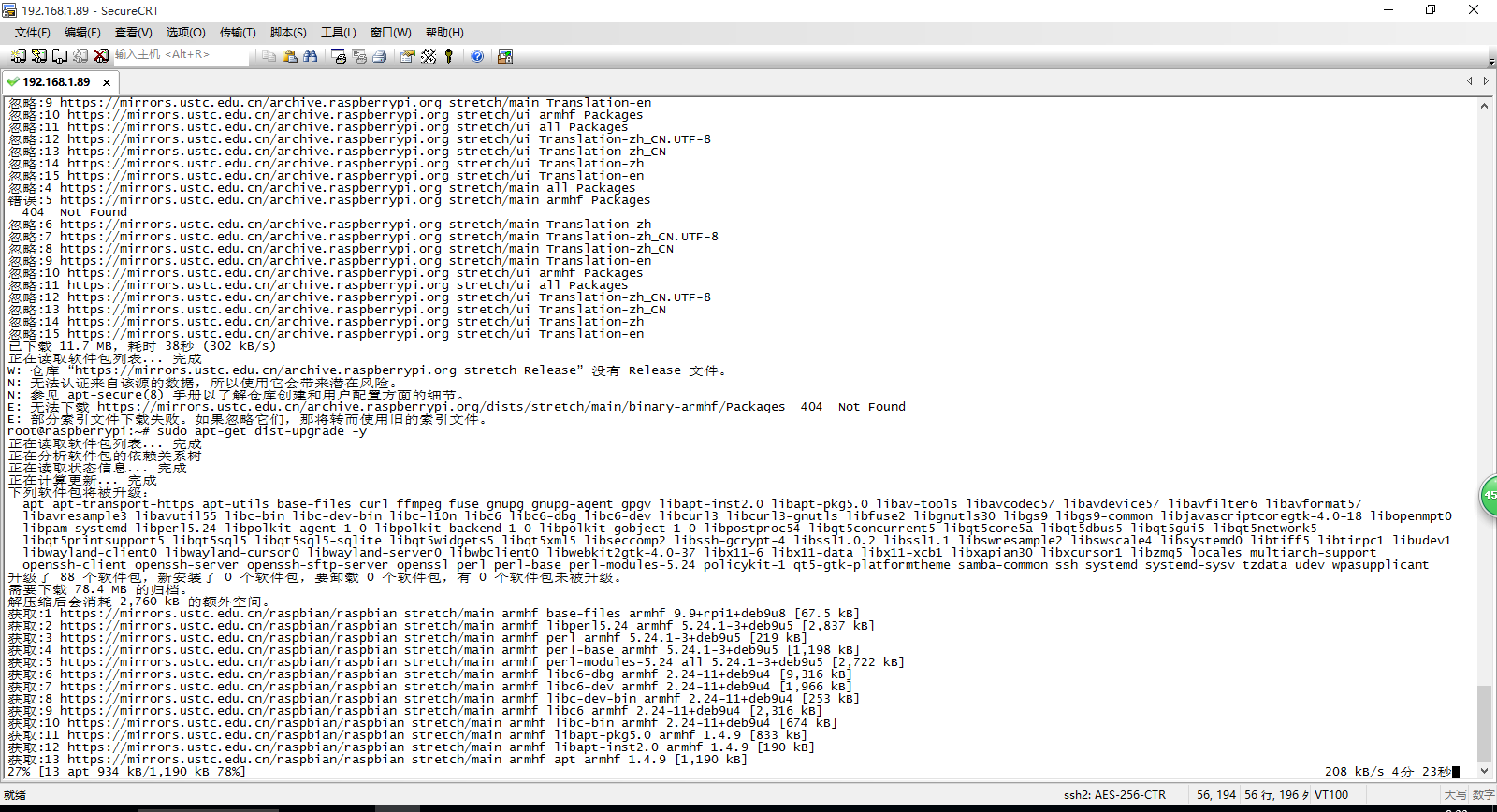Click the Disconnect red X icon
Screen dimensions: 1497x812
pos(100,56)
